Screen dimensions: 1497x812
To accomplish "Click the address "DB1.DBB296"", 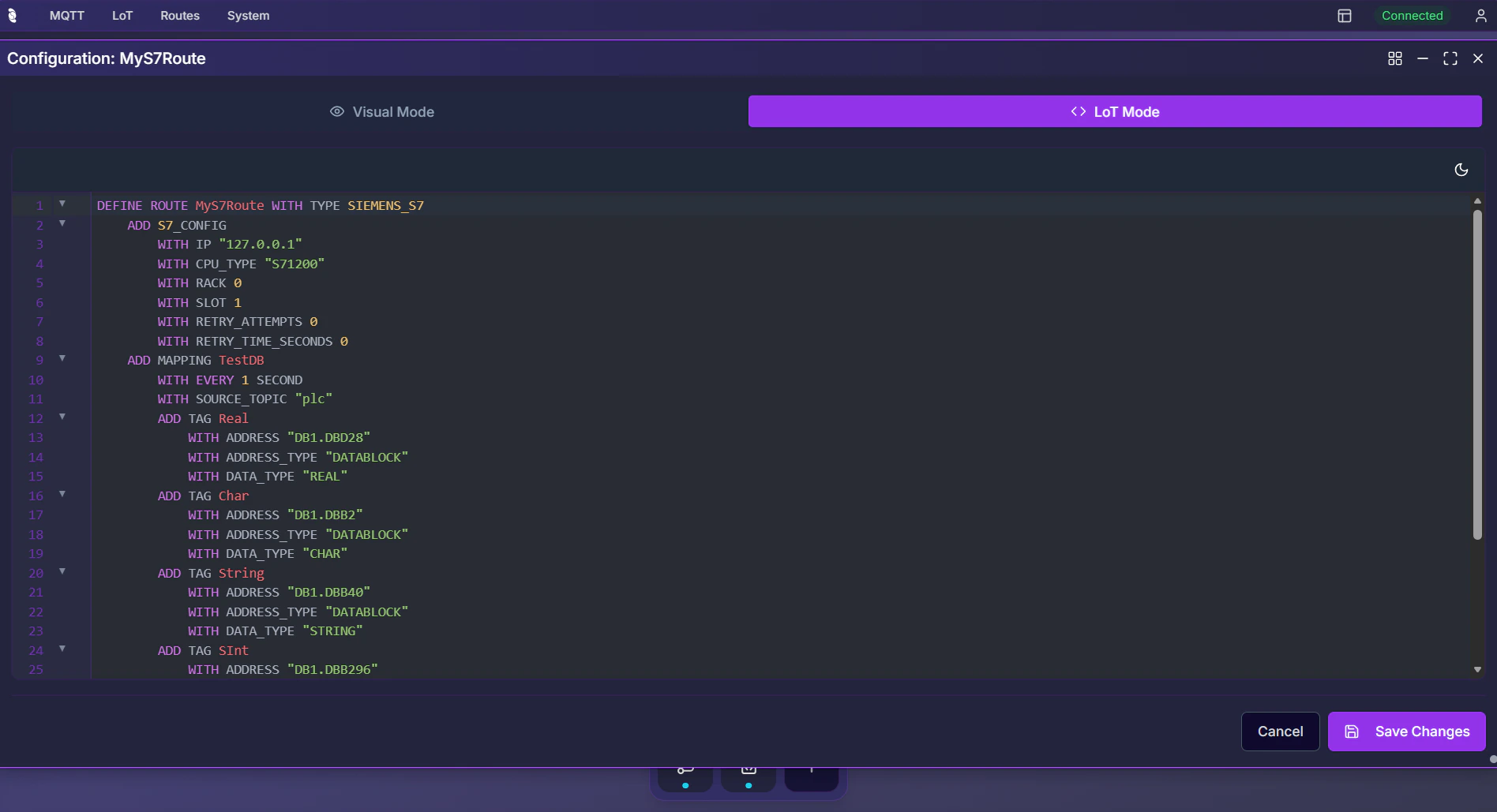I will pyautogui.click(x=332, y=670).
